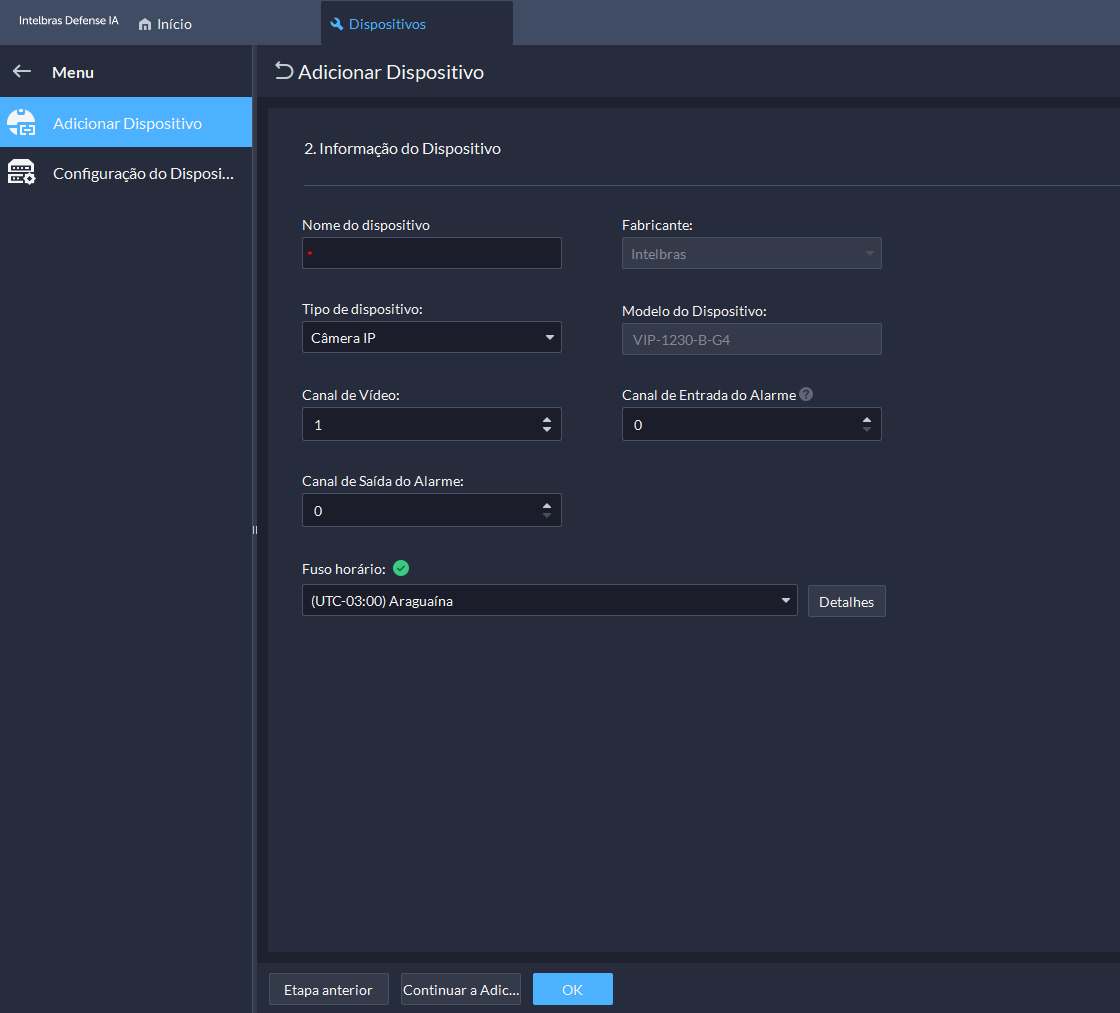Click the Menu header label
The width and height of the screenshot is (1120, 1013).
tap(73, 72)
